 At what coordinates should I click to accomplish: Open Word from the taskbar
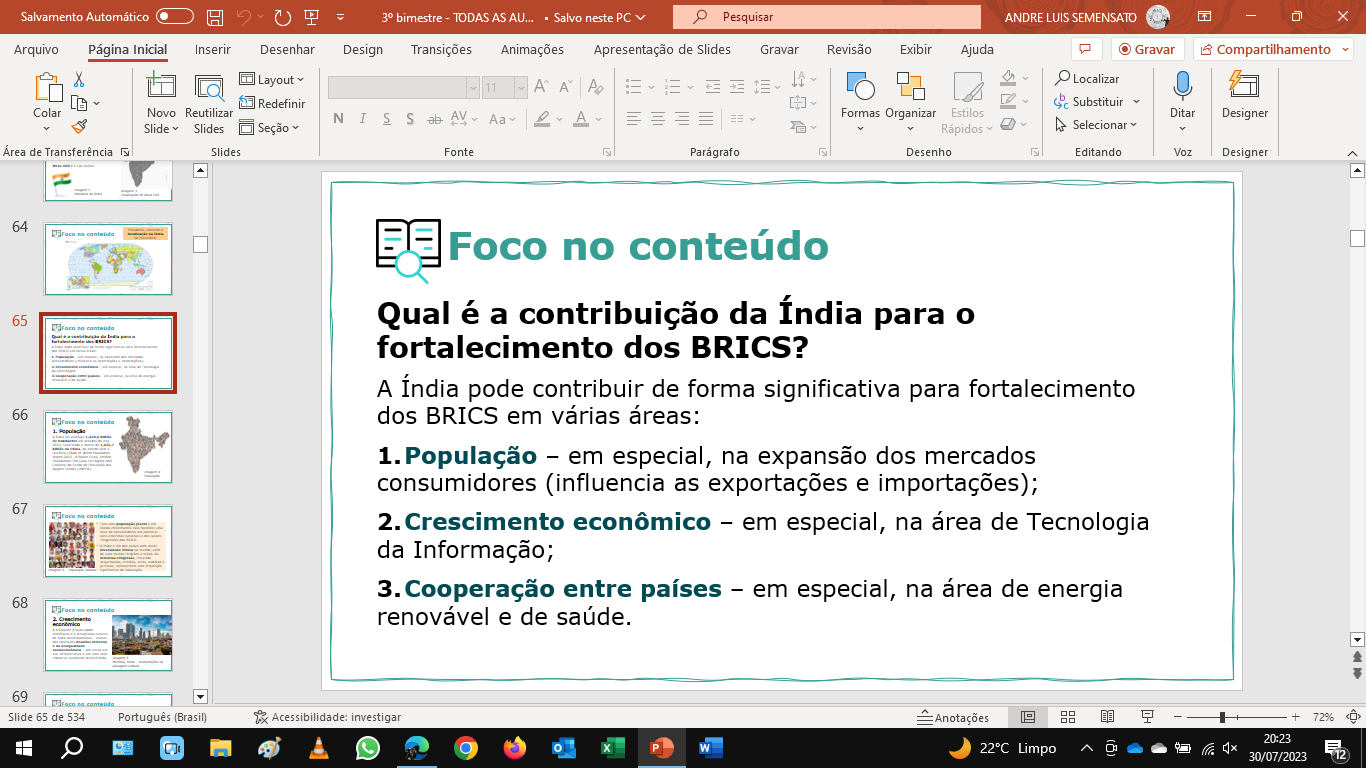point(710,747)
